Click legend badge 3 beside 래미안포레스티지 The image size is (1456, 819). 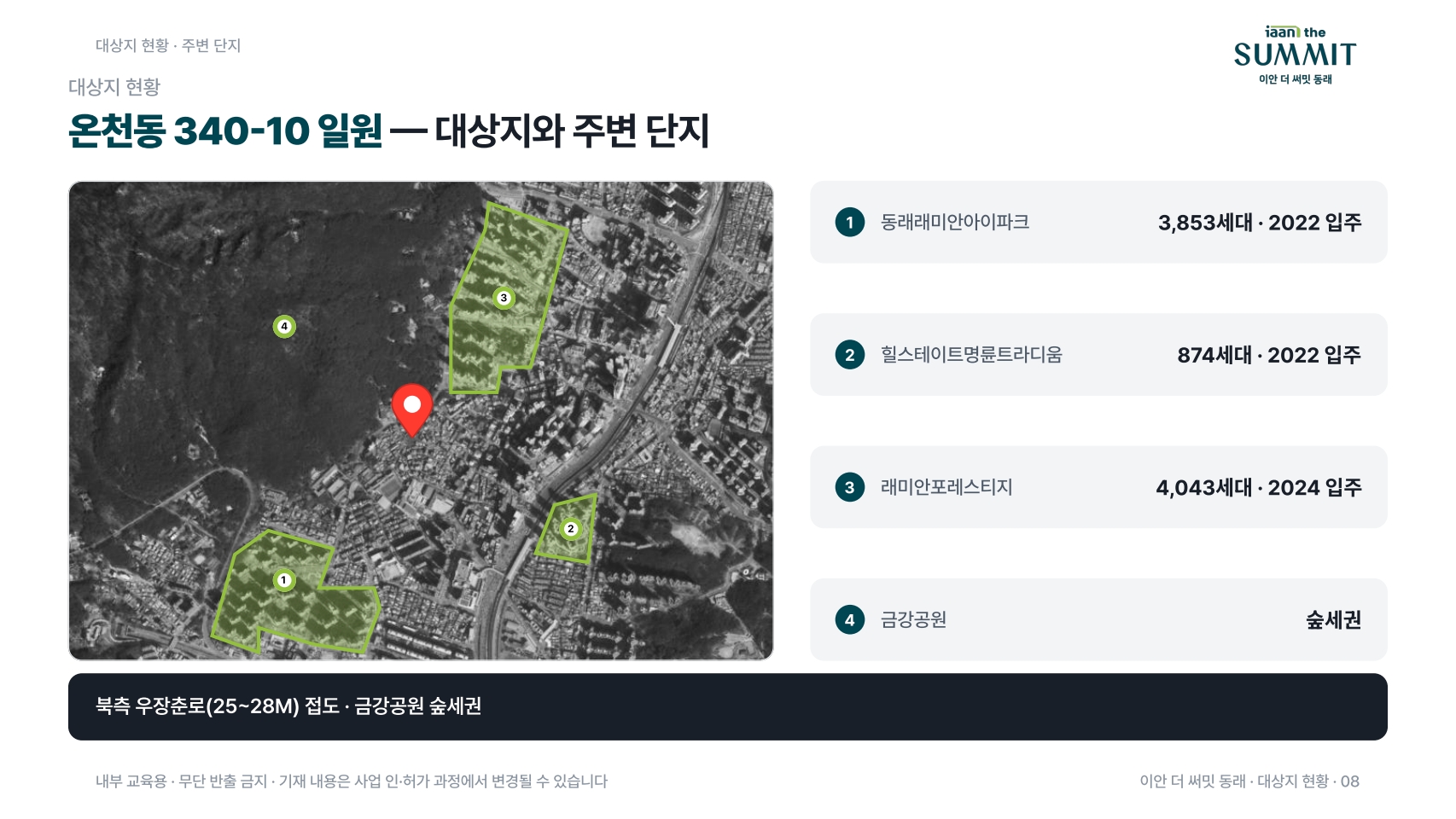849,487
